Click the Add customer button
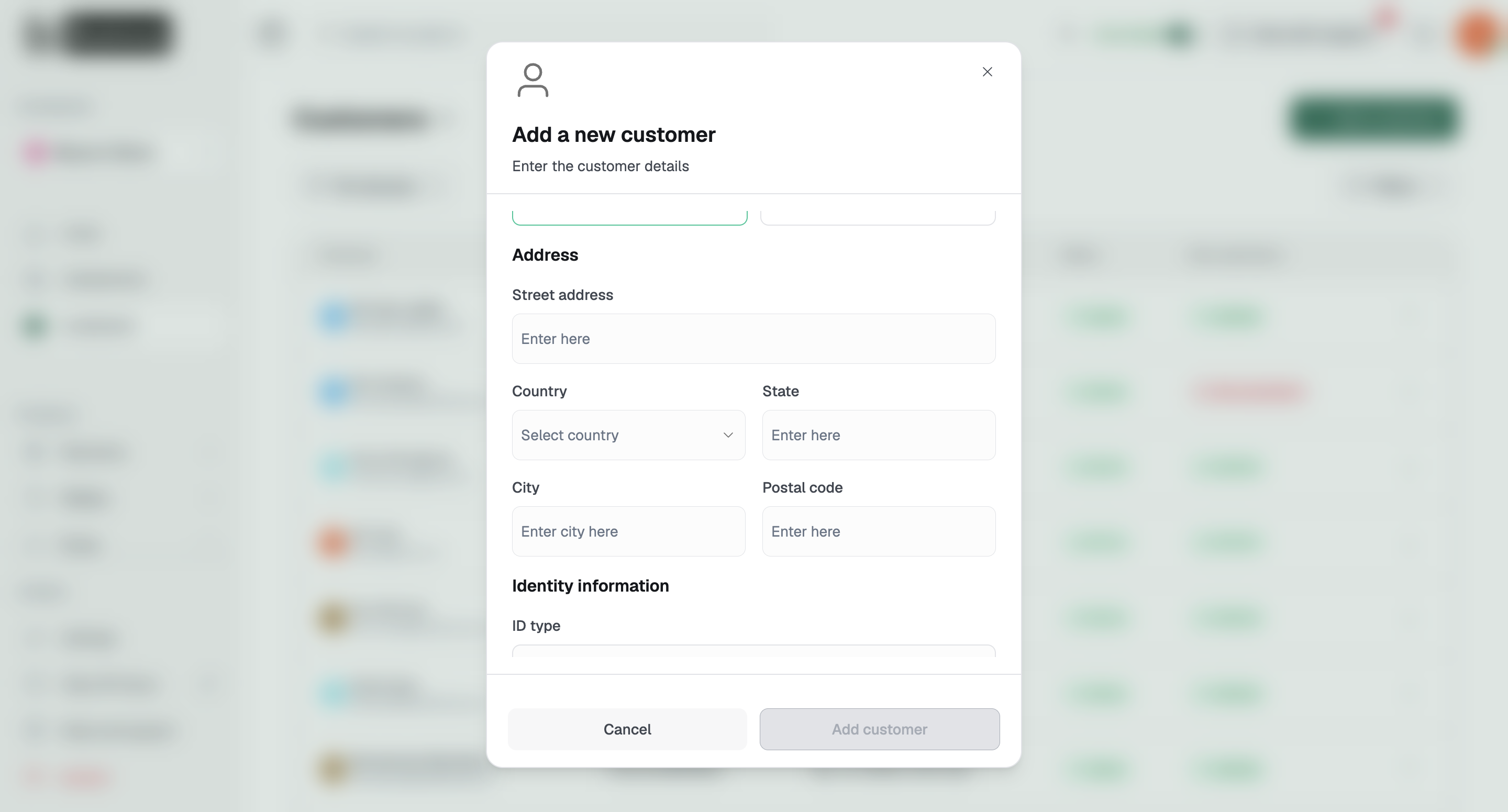This screenshot has width=1508, height=812. tap(879, 729)
